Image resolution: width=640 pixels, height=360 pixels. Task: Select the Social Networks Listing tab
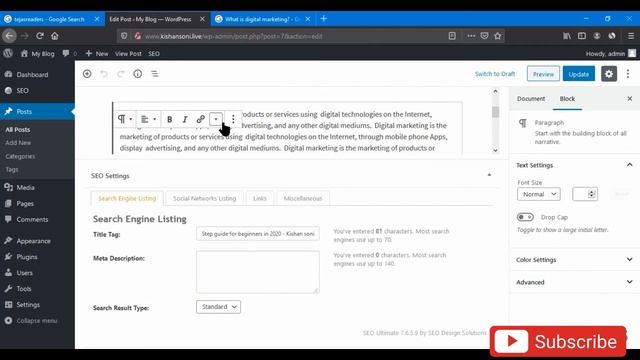(204, 198)
